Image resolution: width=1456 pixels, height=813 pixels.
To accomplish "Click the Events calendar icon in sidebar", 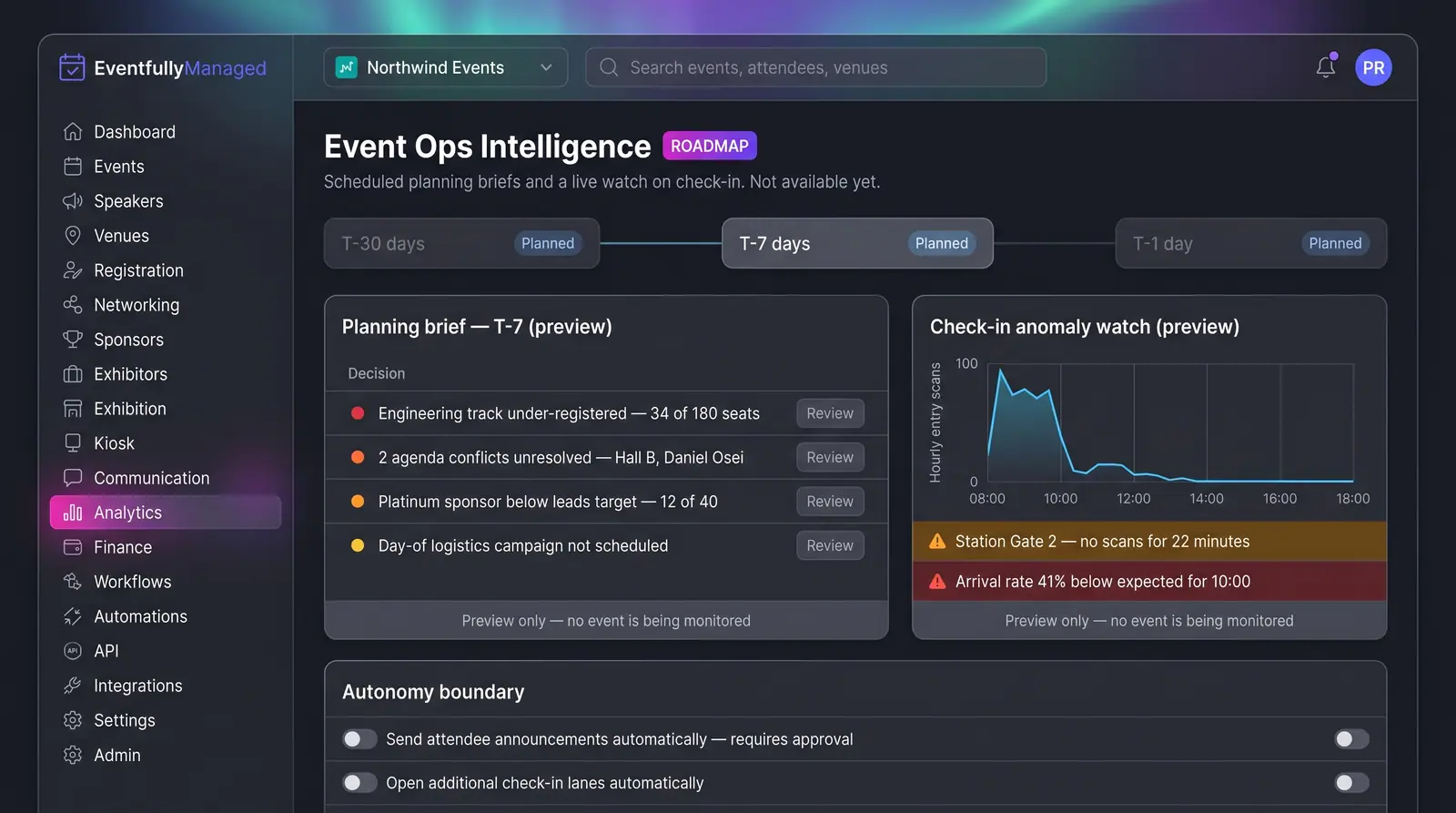I will click(73, 167).
